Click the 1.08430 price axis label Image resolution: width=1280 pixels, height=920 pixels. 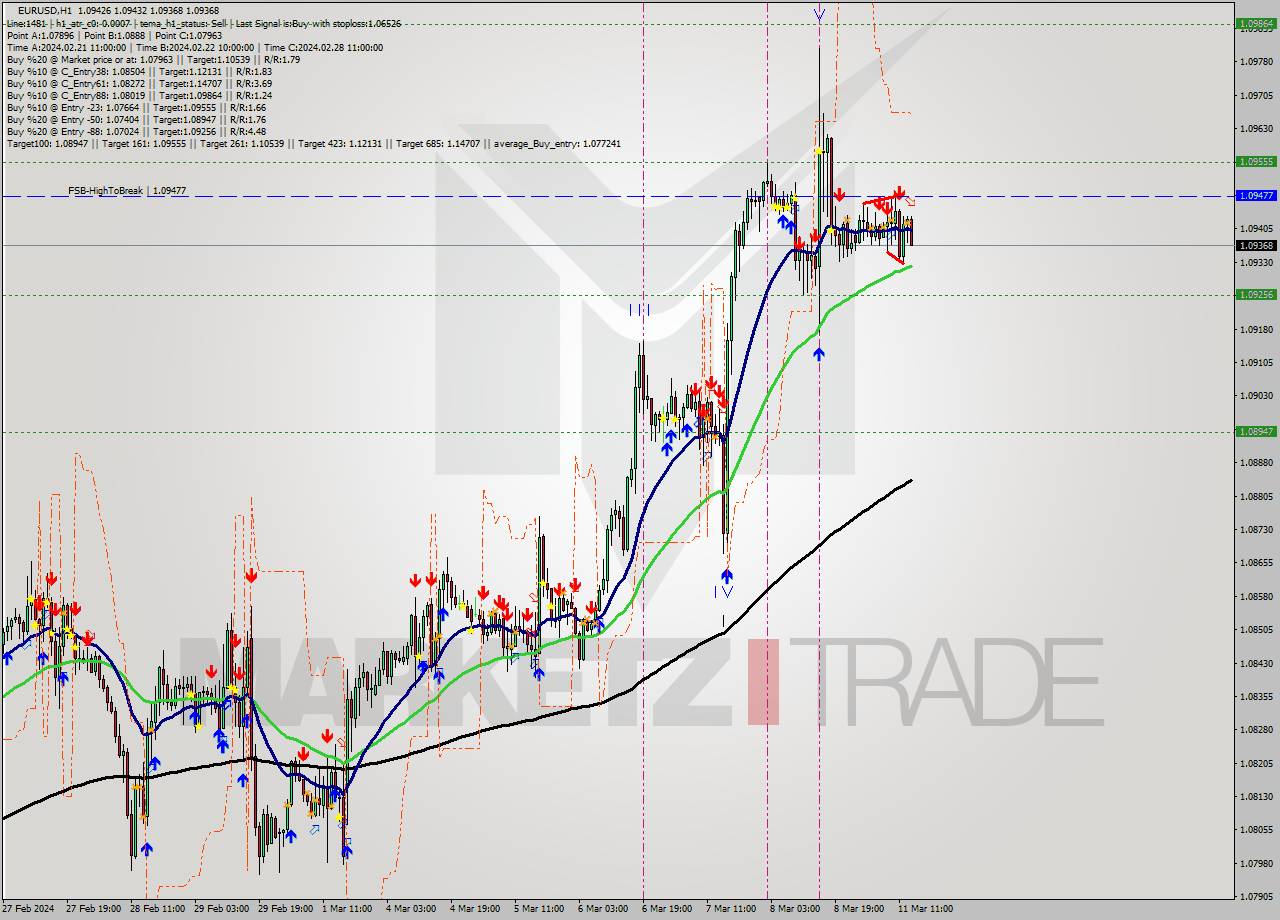pyautogui.click(x=1255, y=663)
